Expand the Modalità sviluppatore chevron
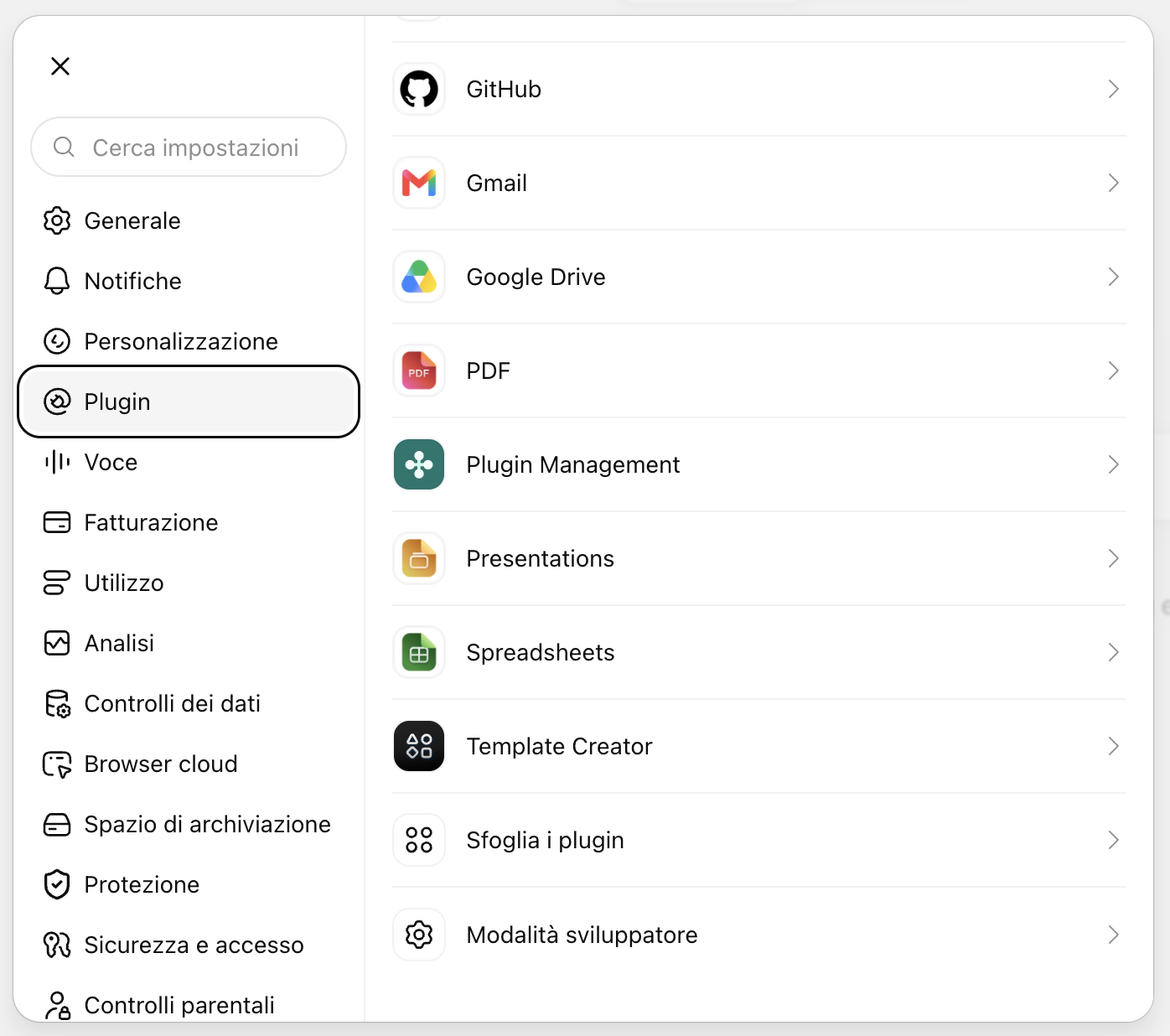The height and width of the screenshot is (1036, 1170). click(1113, 935)
